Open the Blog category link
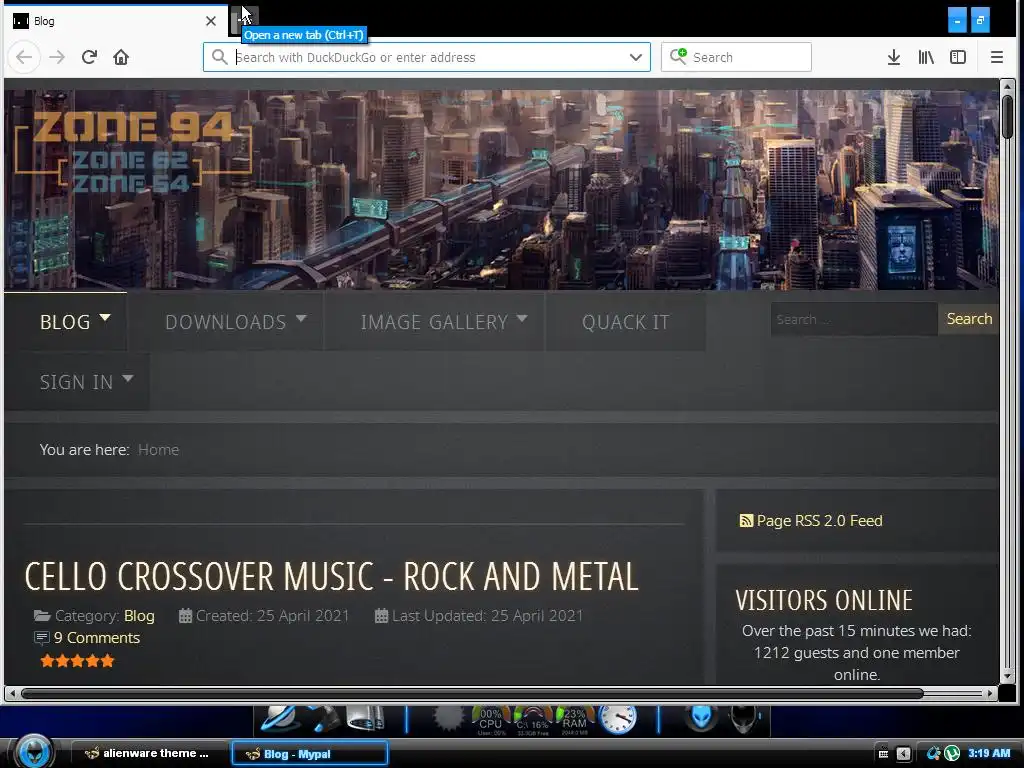 pyautogui.click(x=139, y=616)
